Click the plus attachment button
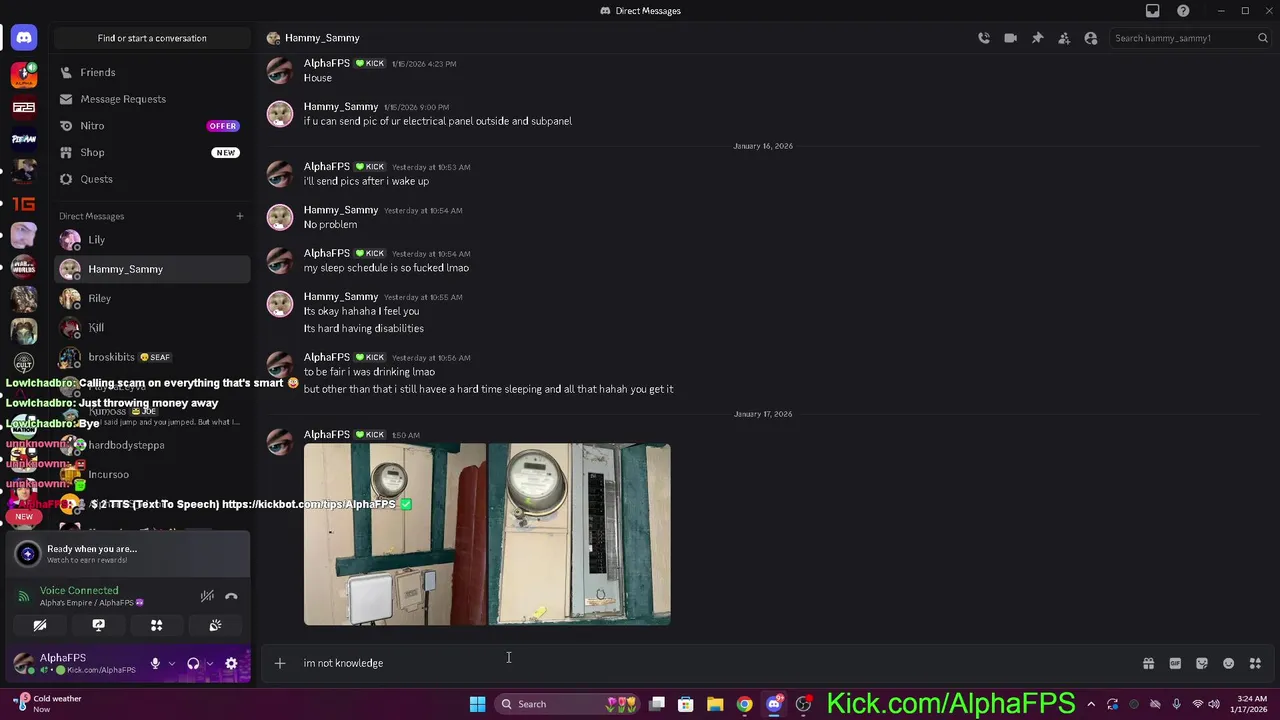Image resolution: width=1280 pixels, height=720 pixels. 280,663
